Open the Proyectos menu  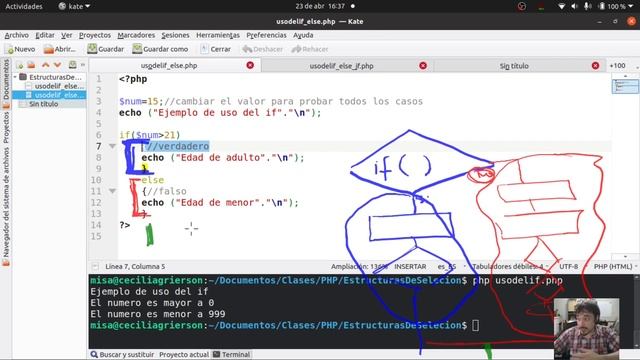95,36
